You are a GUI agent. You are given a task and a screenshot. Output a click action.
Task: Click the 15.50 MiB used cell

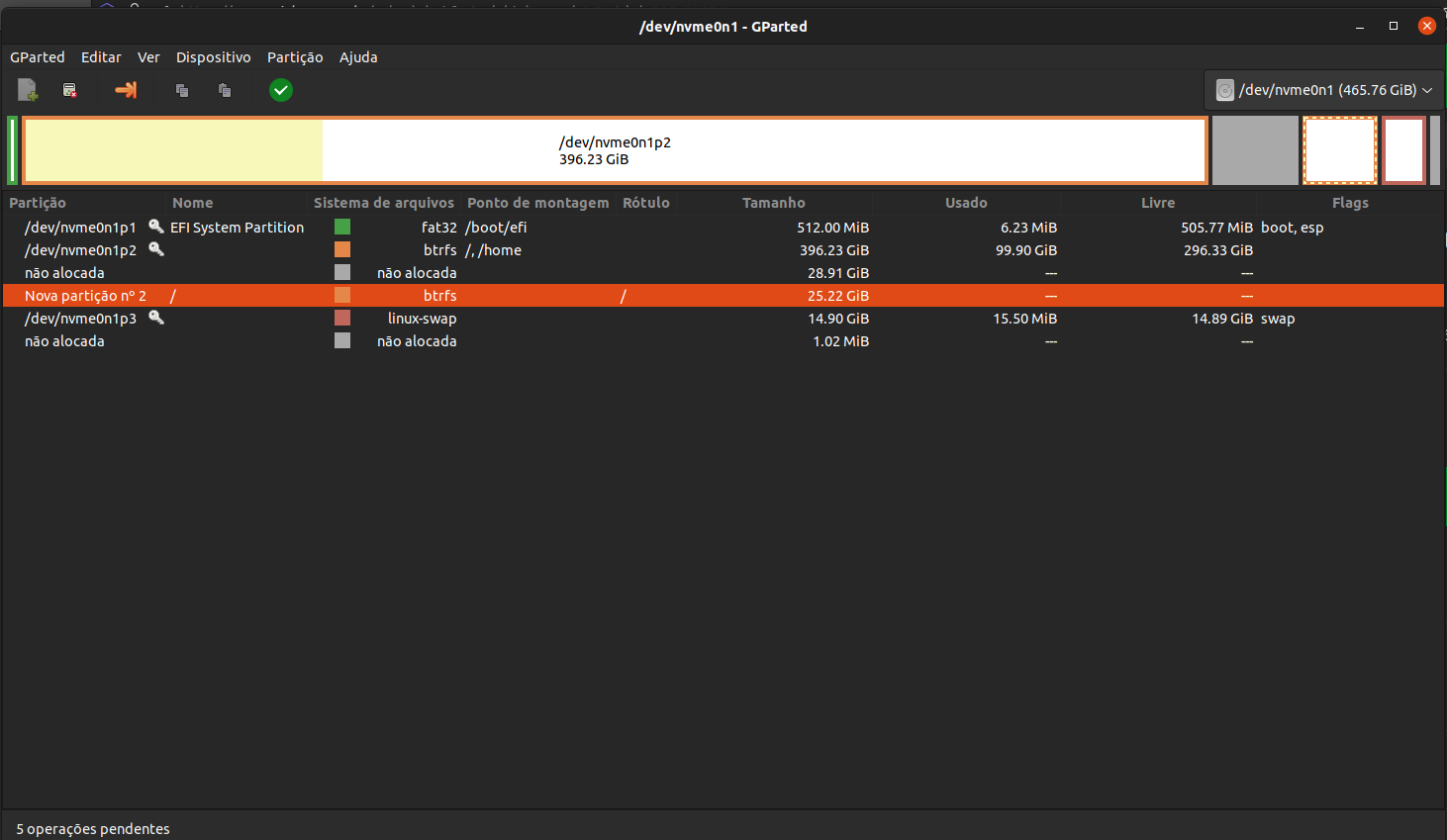(x=1025, y=318)
